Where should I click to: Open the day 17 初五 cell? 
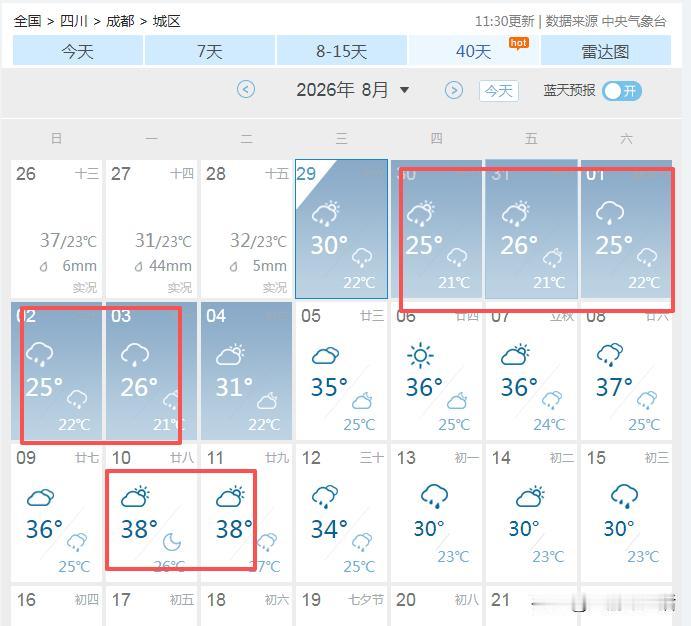(151, 606)
